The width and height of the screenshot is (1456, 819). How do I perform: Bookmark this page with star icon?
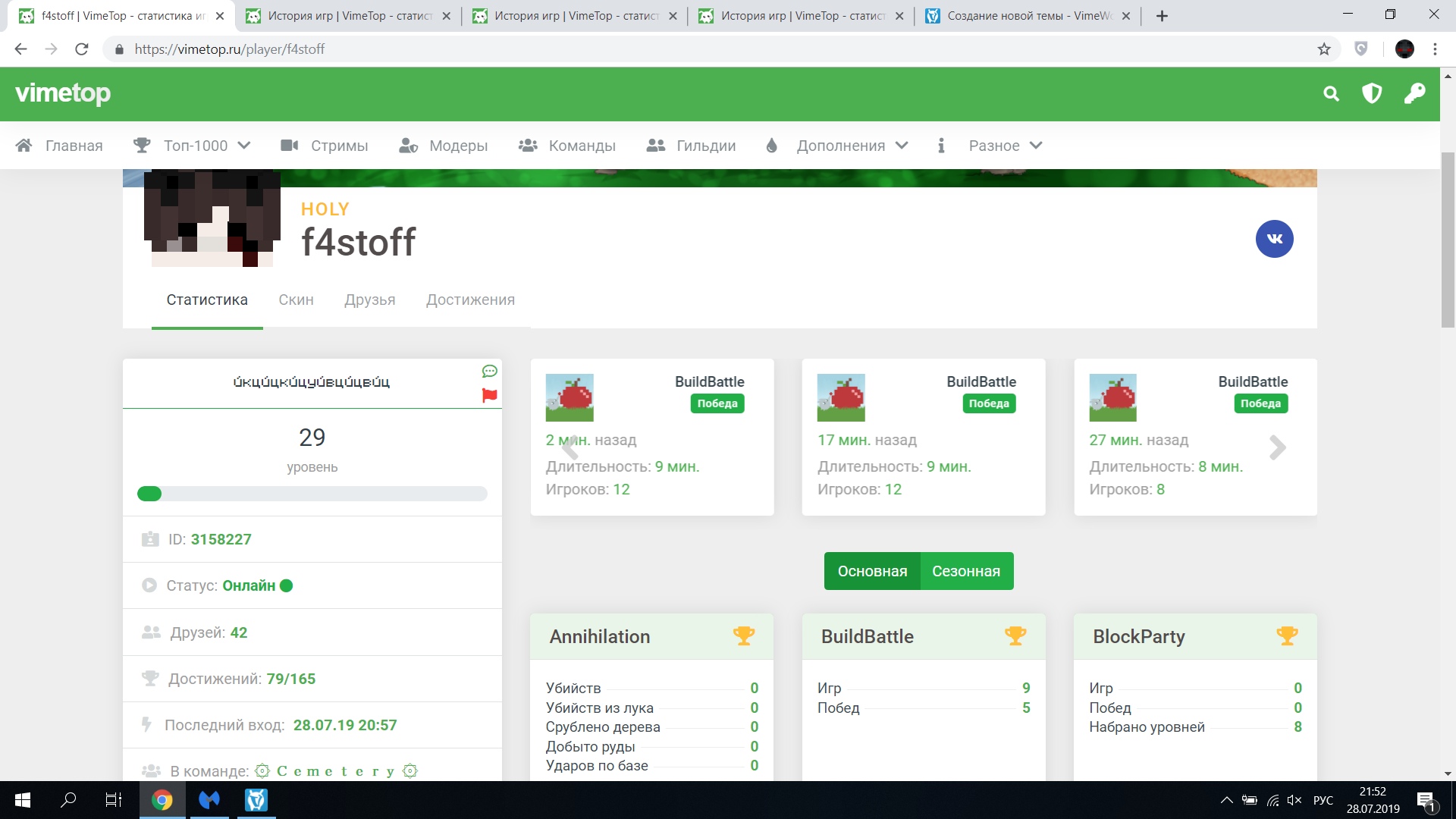coord(1324,49)
